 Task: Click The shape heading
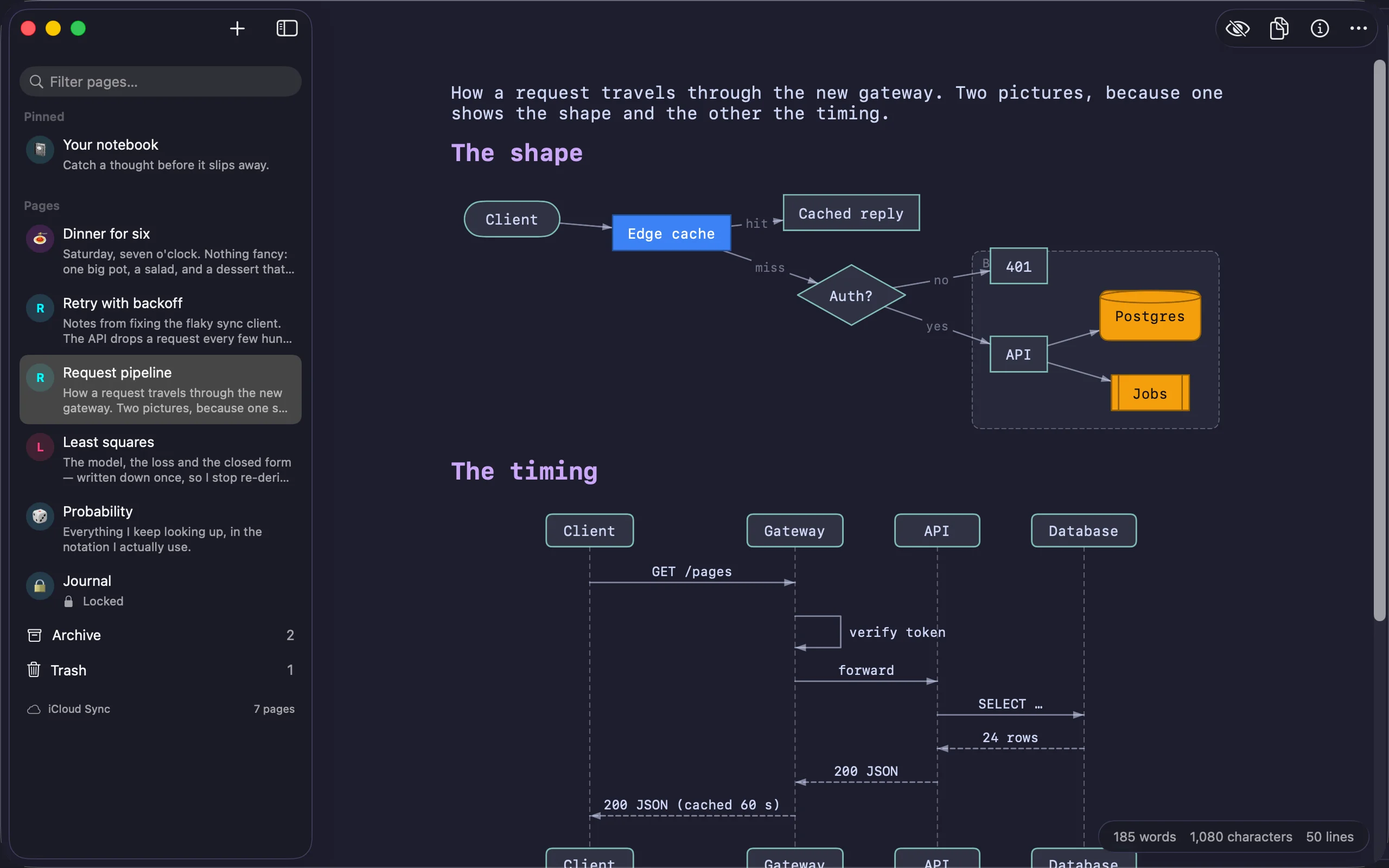coord(517,154)
